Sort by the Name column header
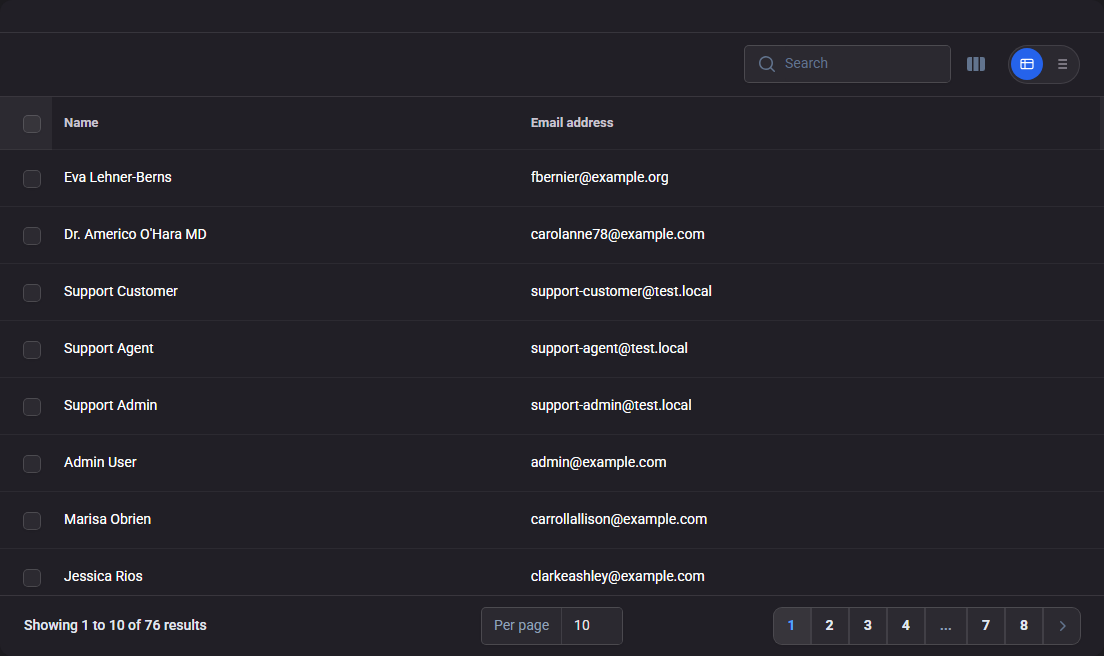Screen dimensions: 1104x656 tap(81, 122)
